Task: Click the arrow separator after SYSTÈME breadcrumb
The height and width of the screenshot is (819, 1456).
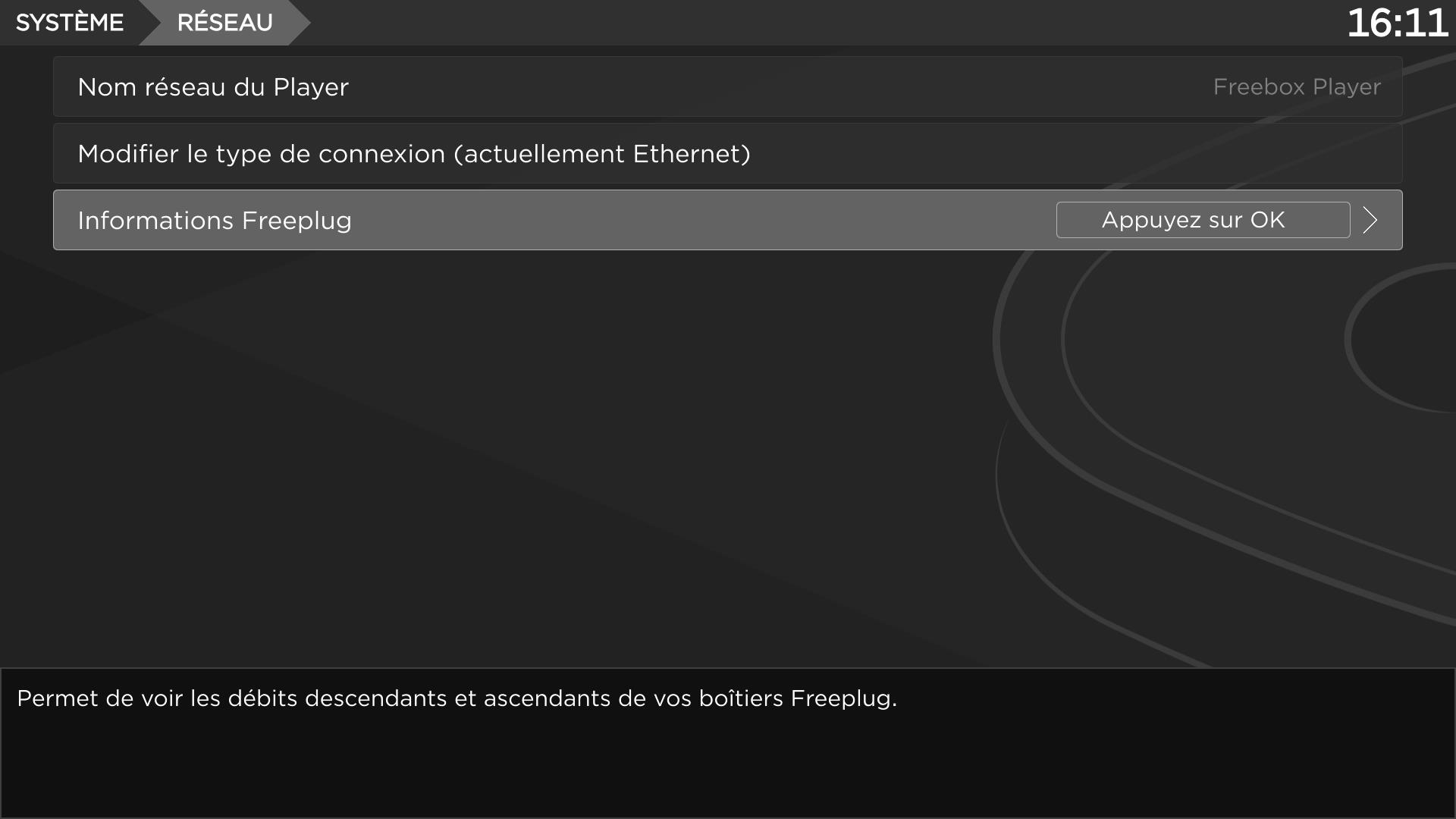Action: point(149,23)
